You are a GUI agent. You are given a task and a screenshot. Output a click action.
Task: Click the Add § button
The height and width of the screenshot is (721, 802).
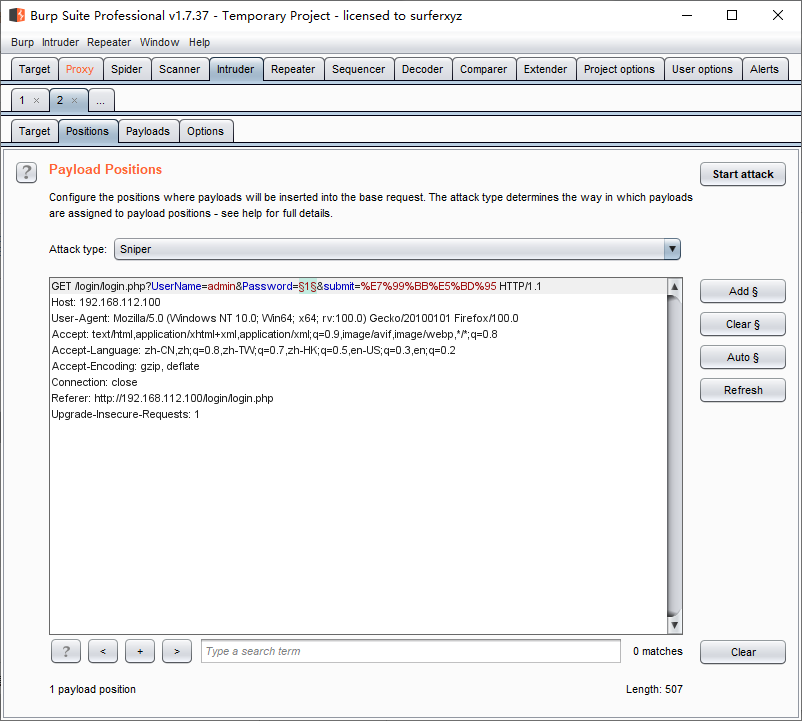743,291
